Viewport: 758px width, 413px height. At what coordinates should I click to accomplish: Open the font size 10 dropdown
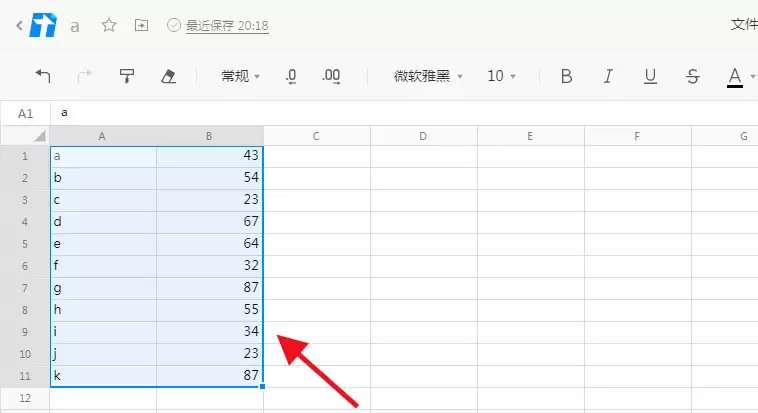pyautogui.click(x=501, y=76)
